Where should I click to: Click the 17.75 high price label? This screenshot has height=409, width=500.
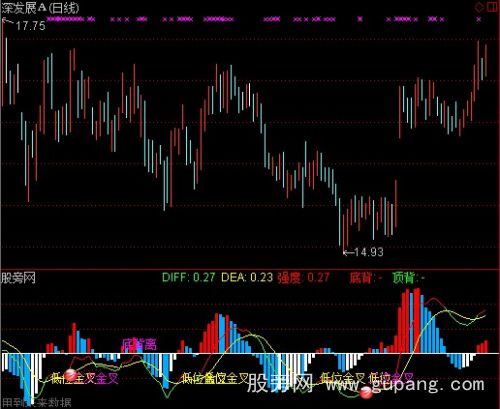(x=30, y=26)
